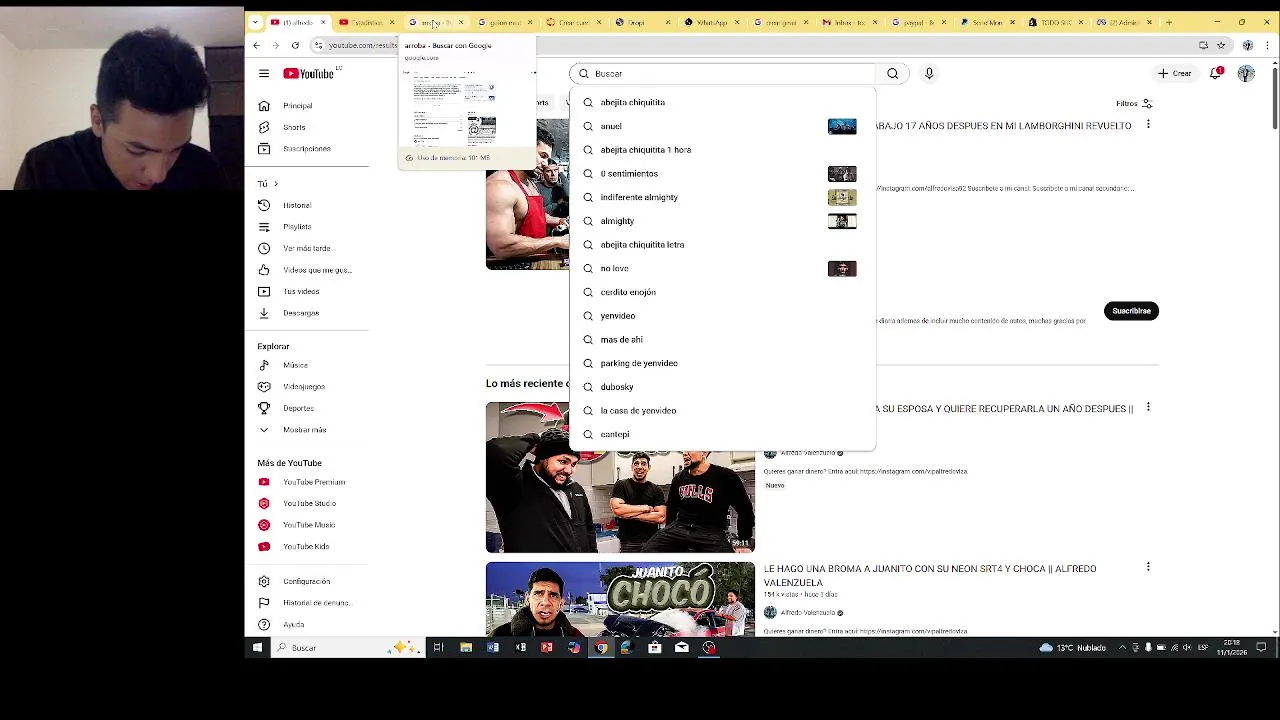
Task: Click the Suscribirse button
Action: pos(1132,311)
